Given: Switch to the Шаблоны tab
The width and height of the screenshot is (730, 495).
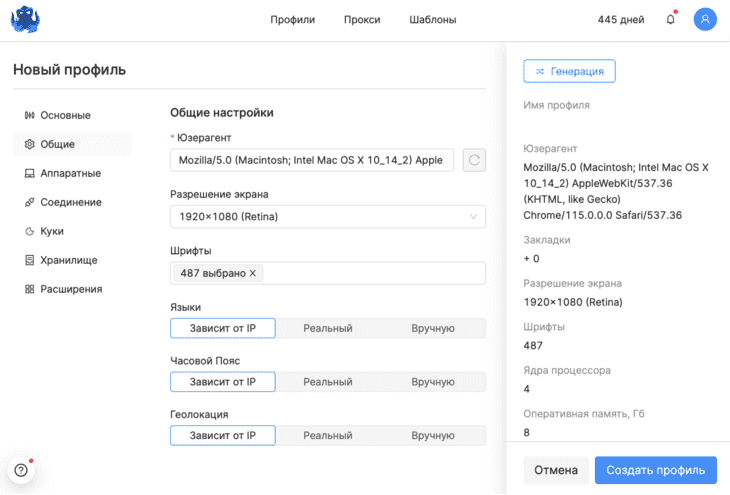Looking at the screenshot, I should pos(433,20).
